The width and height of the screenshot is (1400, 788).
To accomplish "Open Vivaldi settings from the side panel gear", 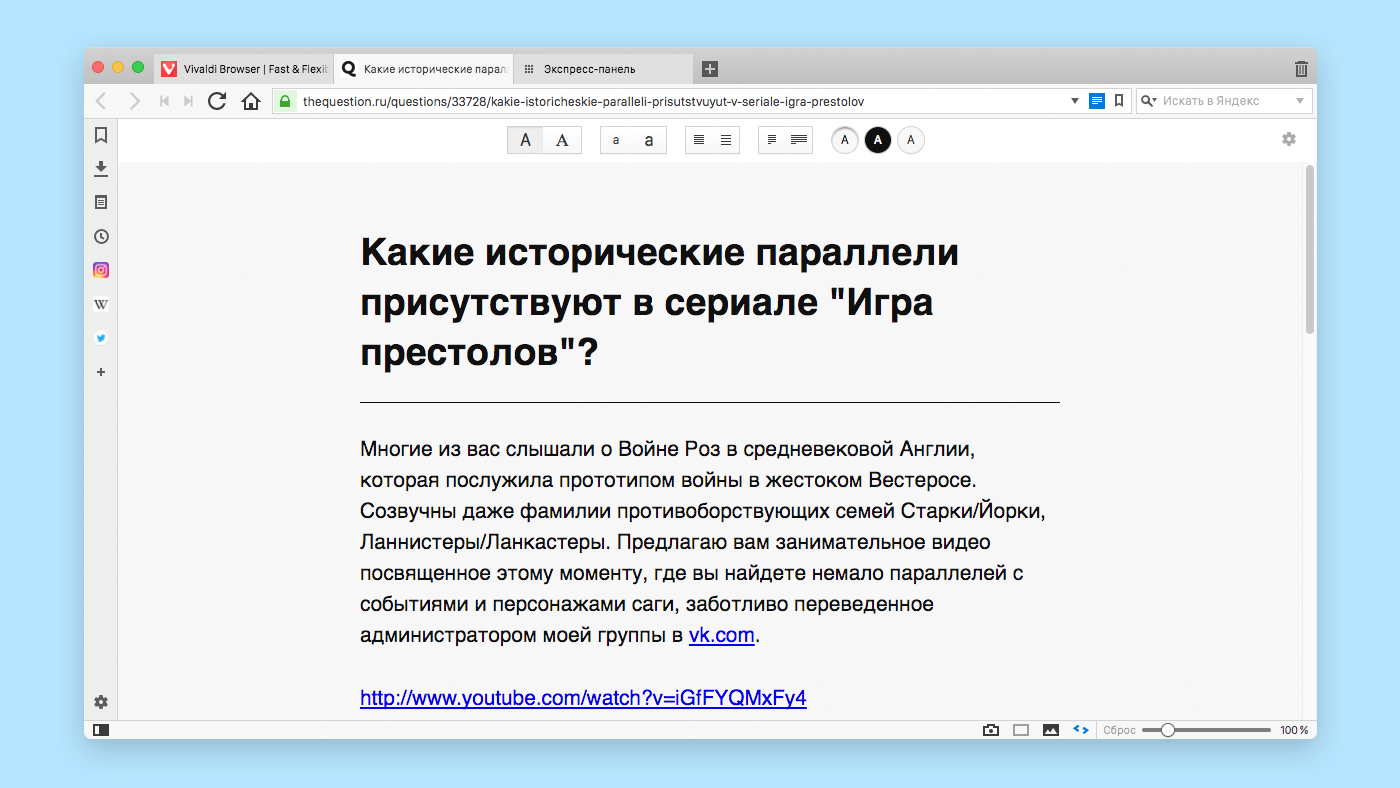I will (x=101, y=702).
